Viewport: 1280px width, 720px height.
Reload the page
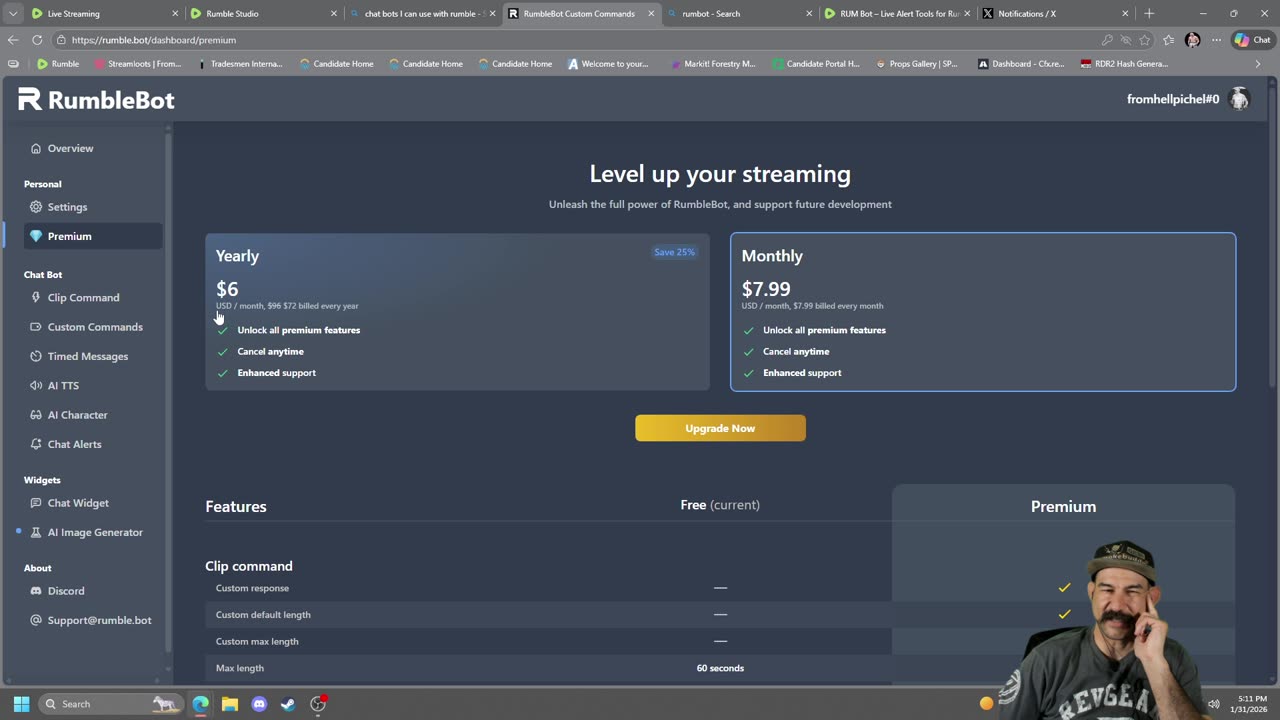click(37, 40)
